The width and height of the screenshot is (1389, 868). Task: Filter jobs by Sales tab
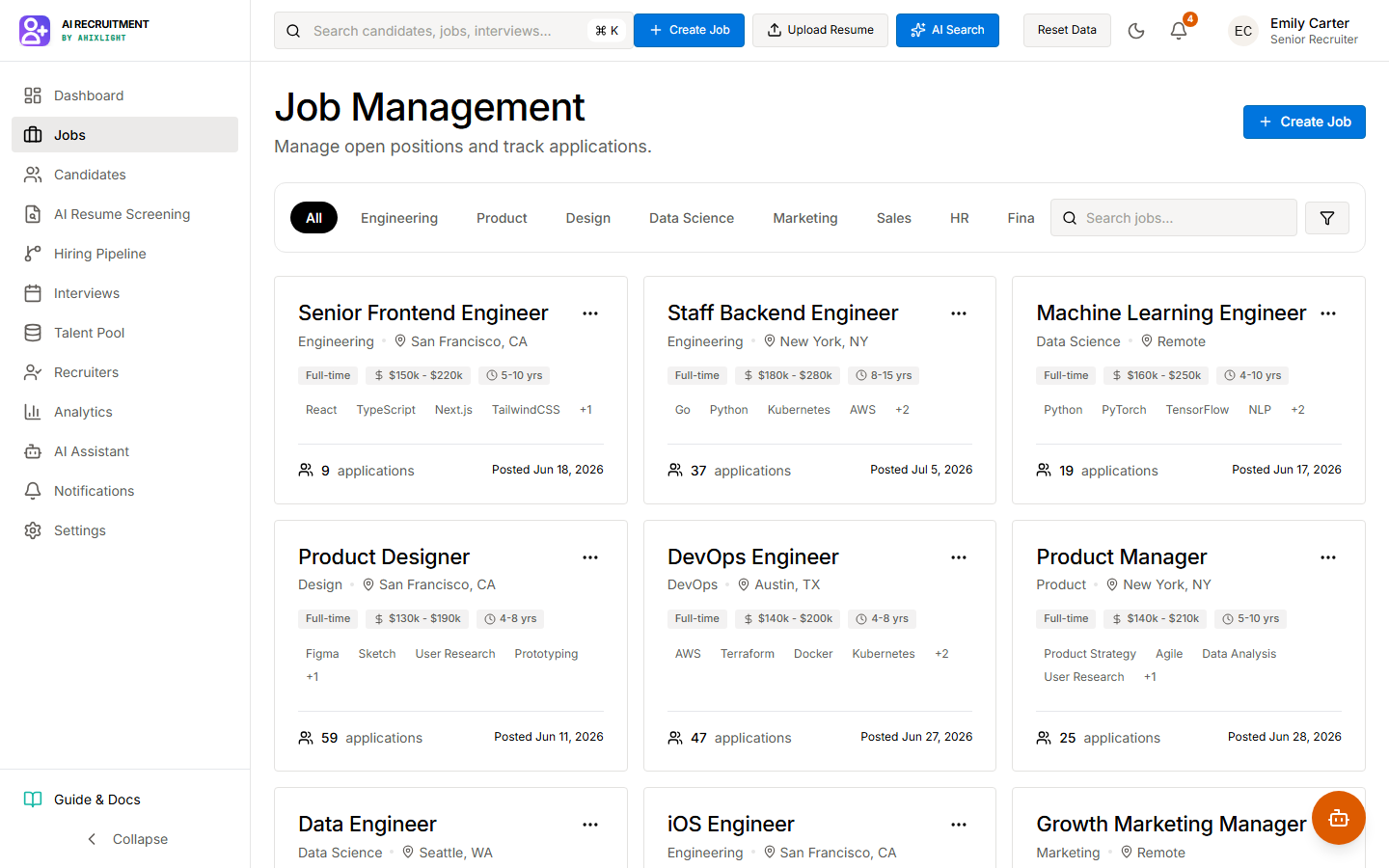pos(894,218)
